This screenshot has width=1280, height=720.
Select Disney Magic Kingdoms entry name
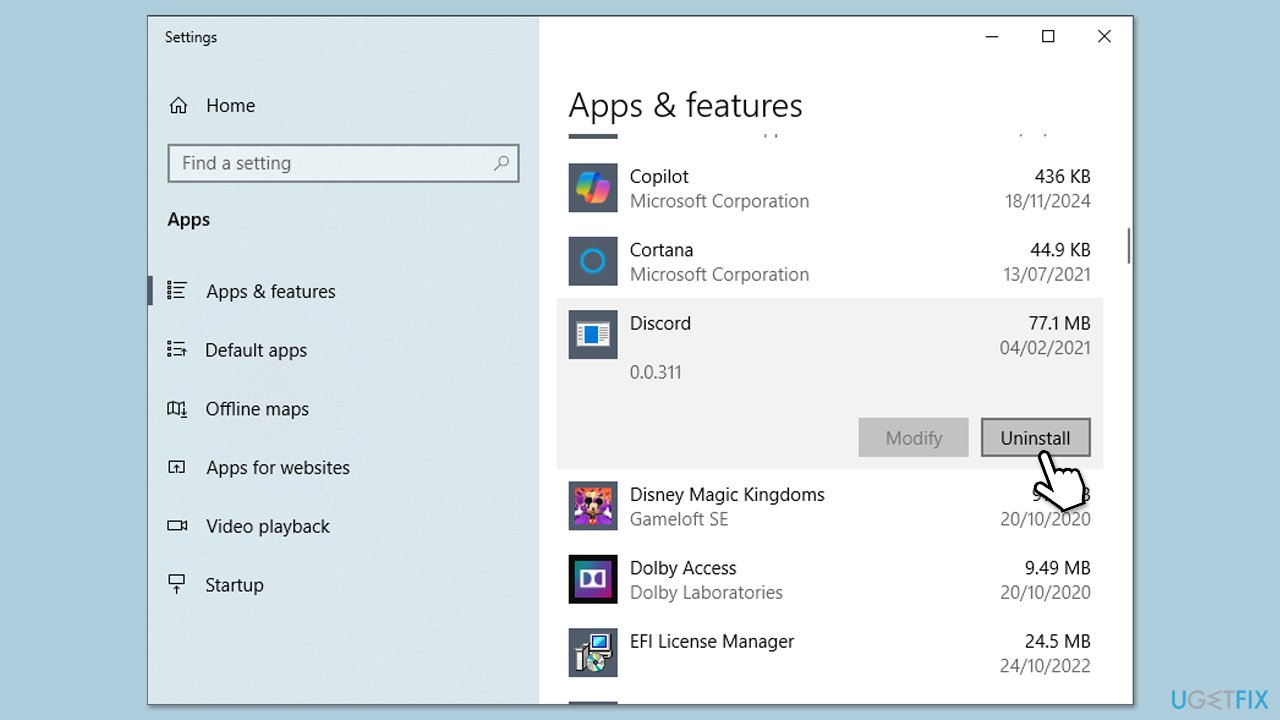727,494
